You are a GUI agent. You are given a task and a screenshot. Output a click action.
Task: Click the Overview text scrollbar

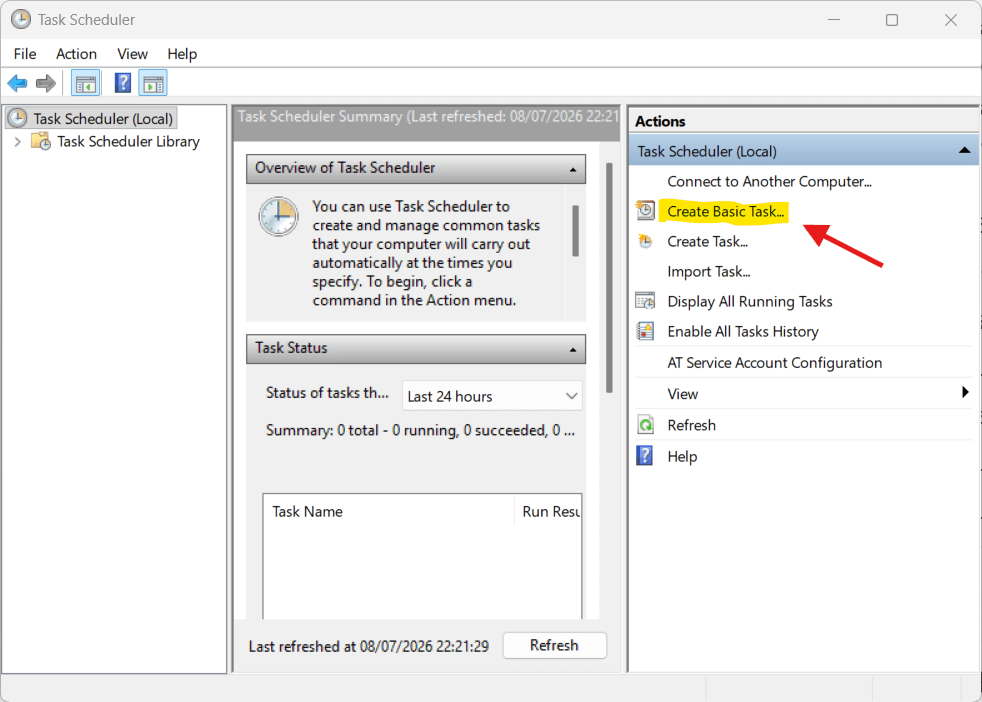tap(576, 231)
